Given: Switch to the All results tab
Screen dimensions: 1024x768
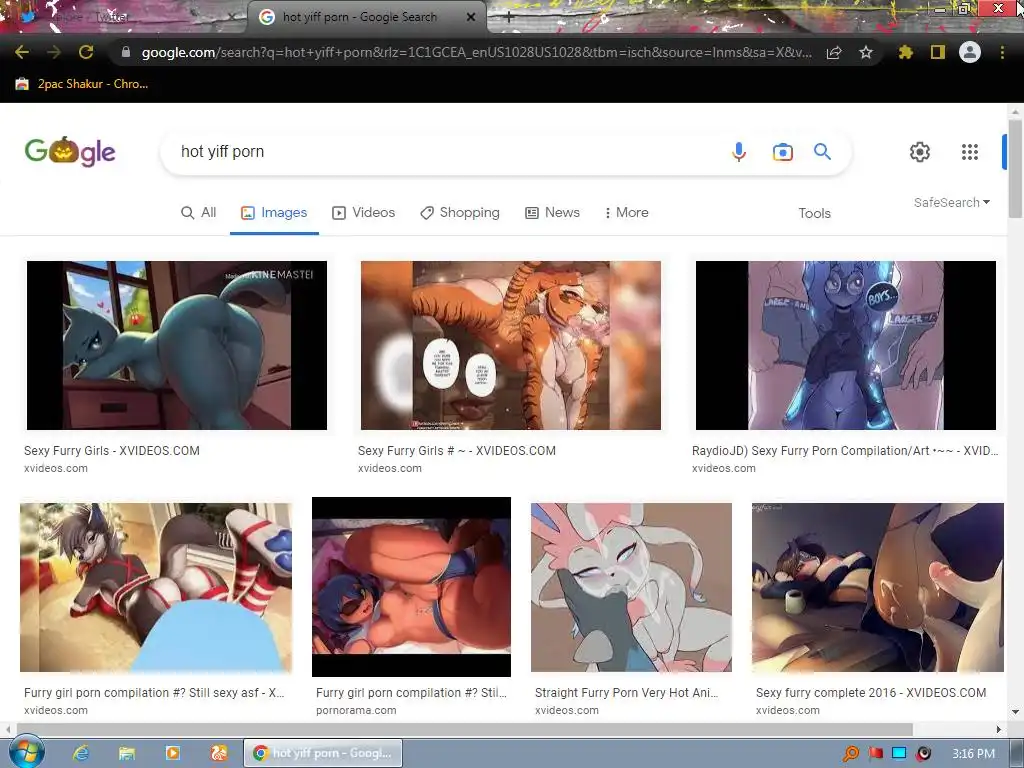Looking at the screenshot, I should click(199, 213).
